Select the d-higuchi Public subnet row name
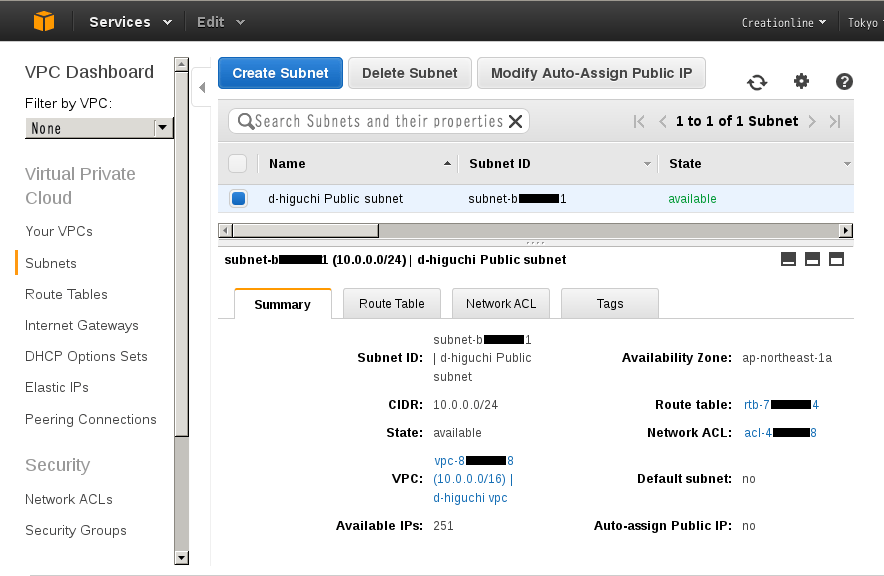This screenshot has width=884, height=576. 335,198
